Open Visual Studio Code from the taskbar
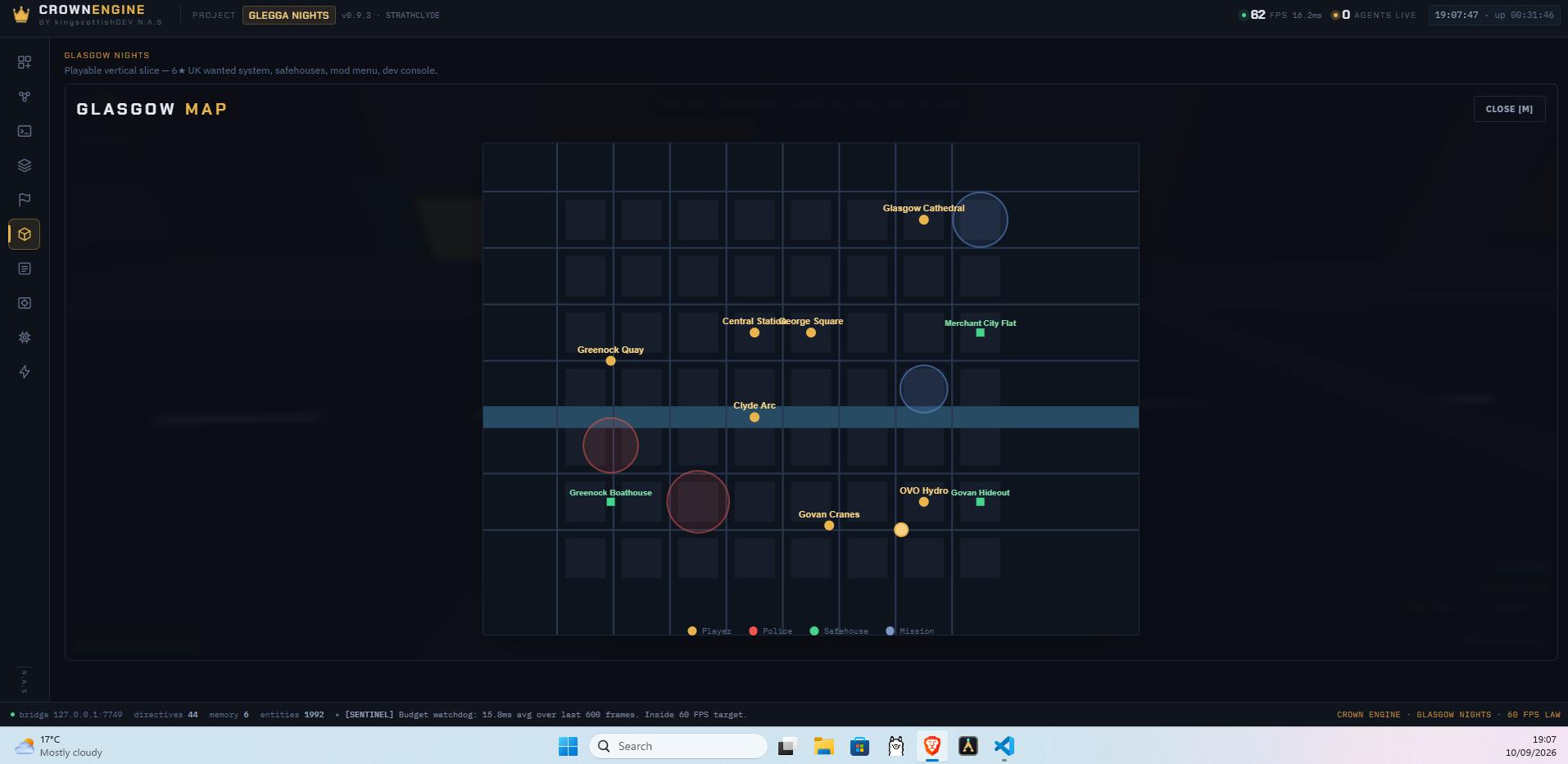The image size is (1568, 764). 1004,746
